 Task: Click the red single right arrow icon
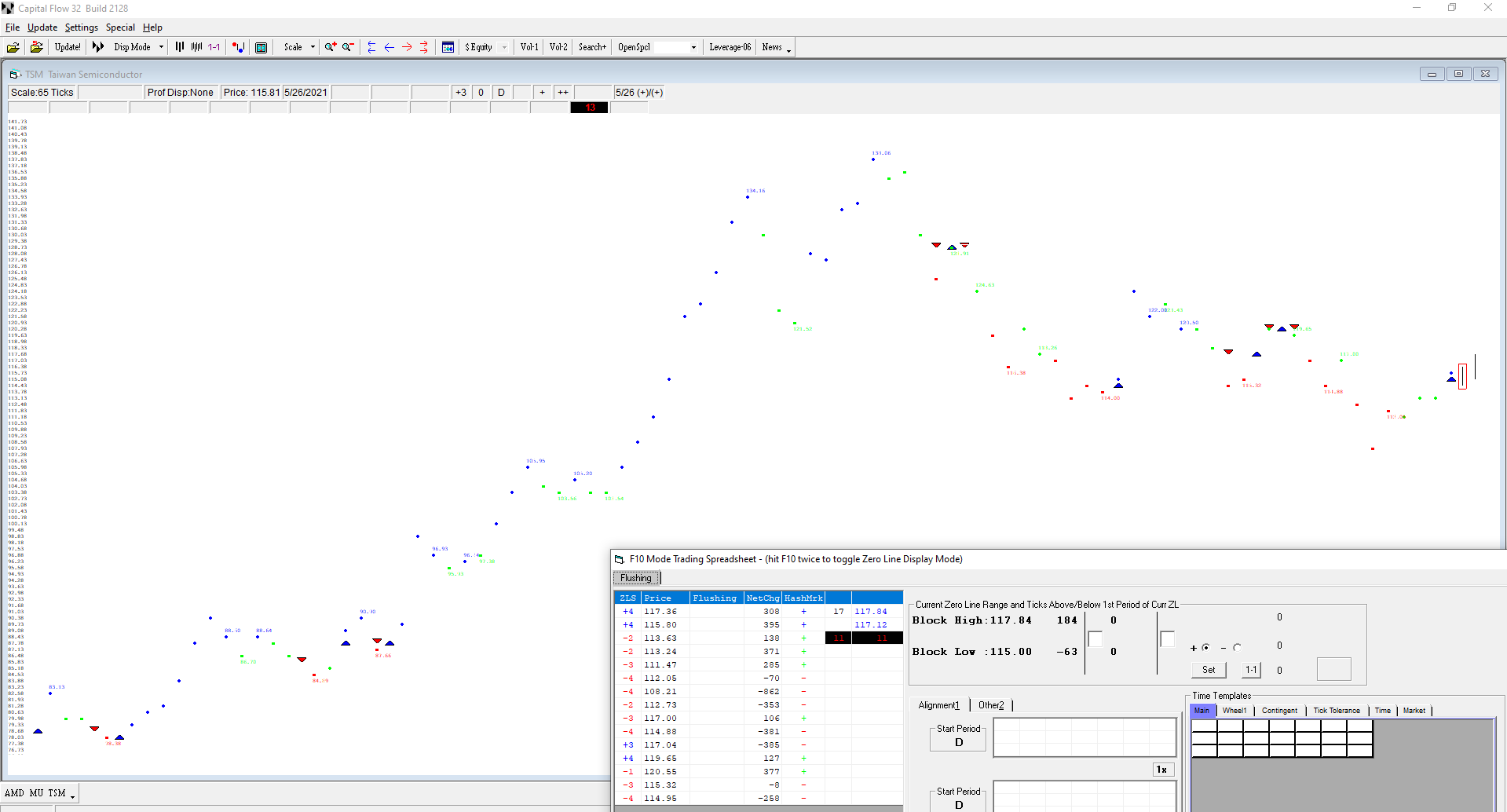(407, 47)
